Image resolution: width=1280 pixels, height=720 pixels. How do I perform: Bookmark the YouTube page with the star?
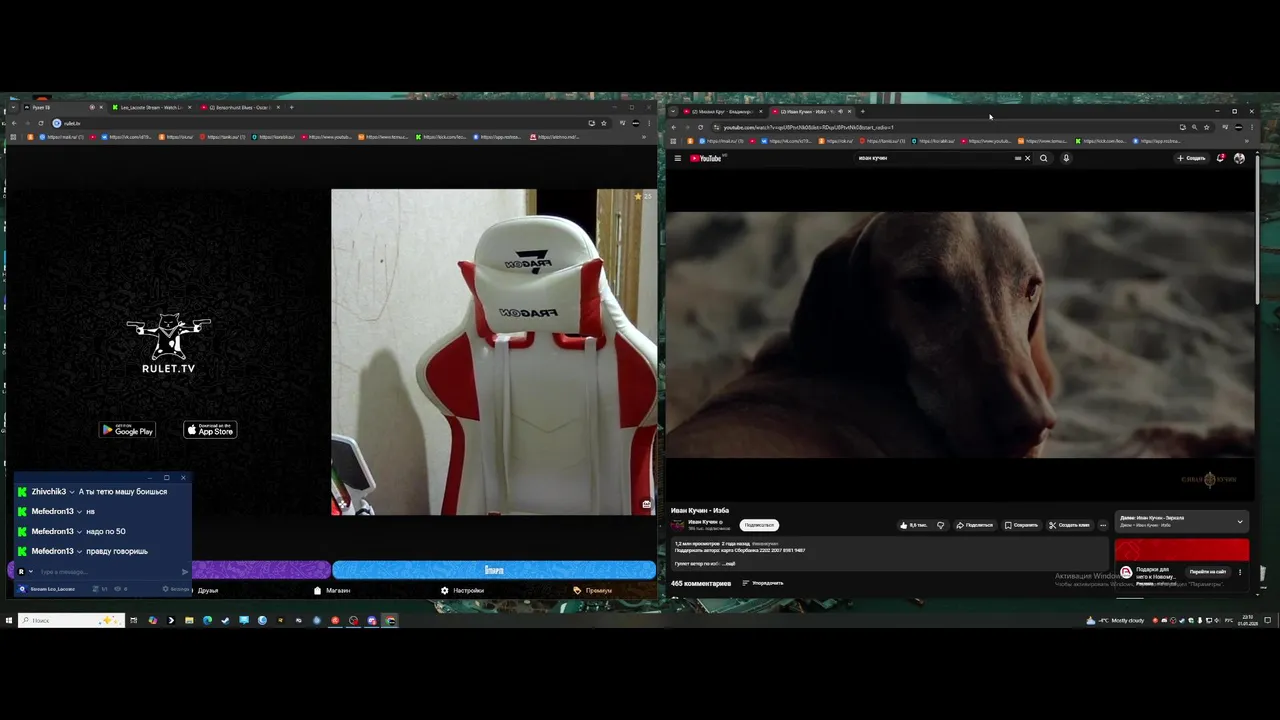click(x=1206, y=127)
